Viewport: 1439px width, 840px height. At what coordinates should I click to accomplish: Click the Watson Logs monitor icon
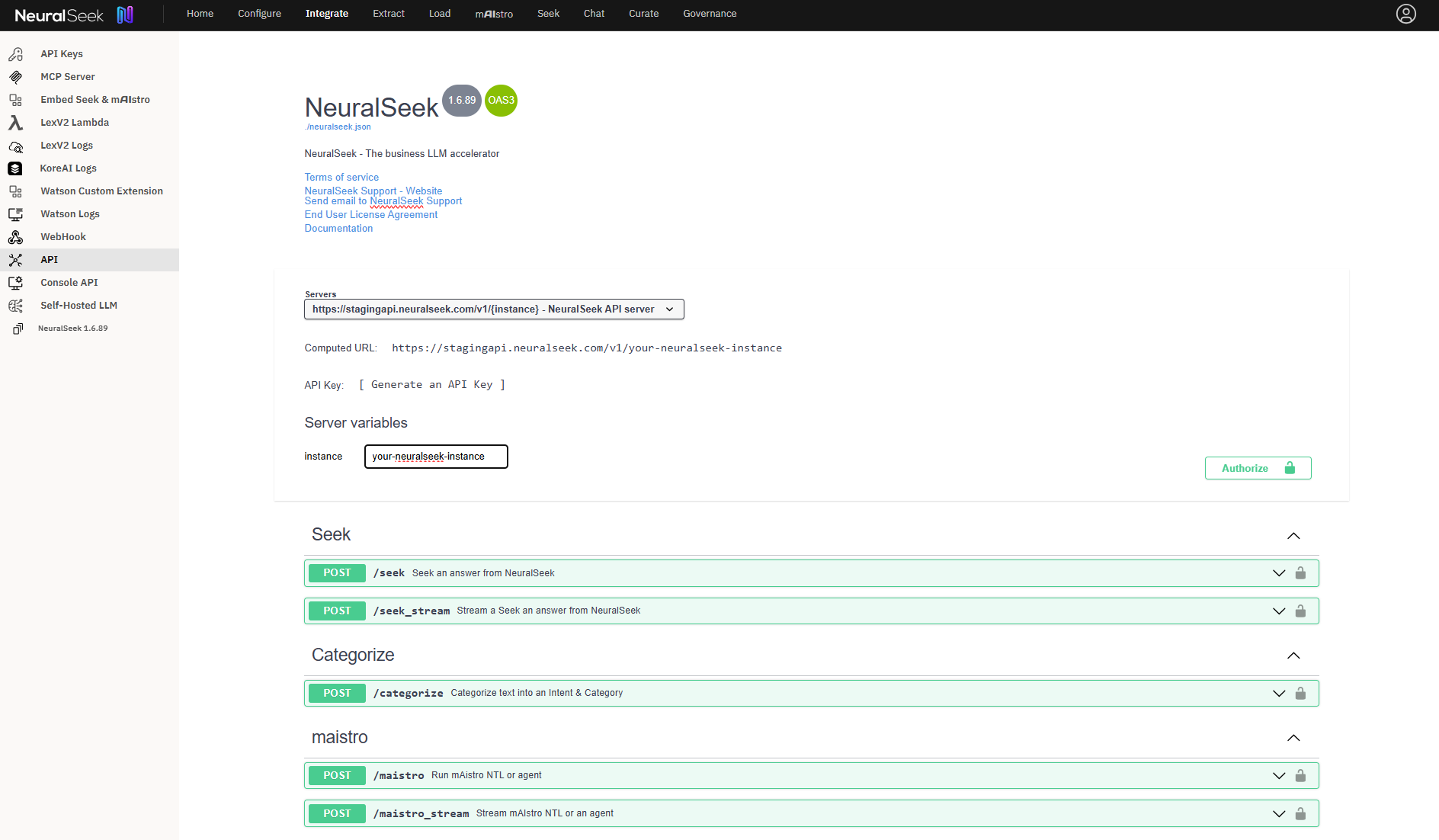point(15,214)
